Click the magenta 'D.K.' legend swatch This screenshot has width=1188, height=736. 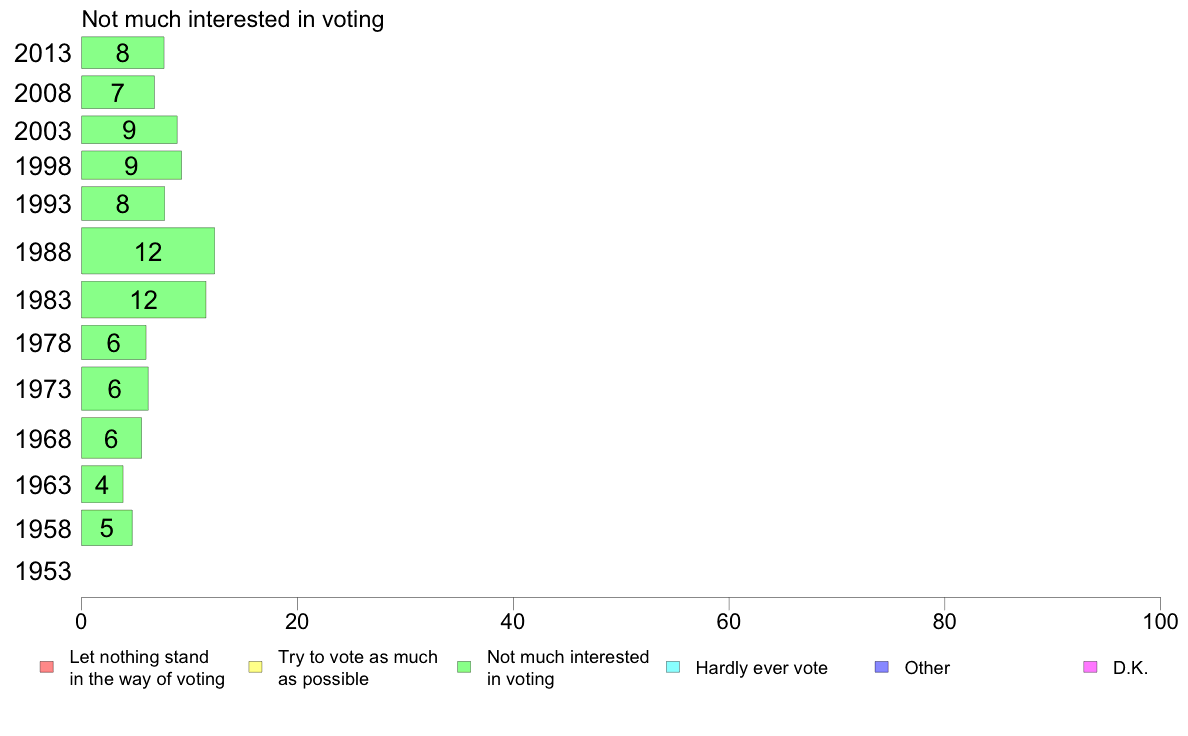coord(1090,667)
